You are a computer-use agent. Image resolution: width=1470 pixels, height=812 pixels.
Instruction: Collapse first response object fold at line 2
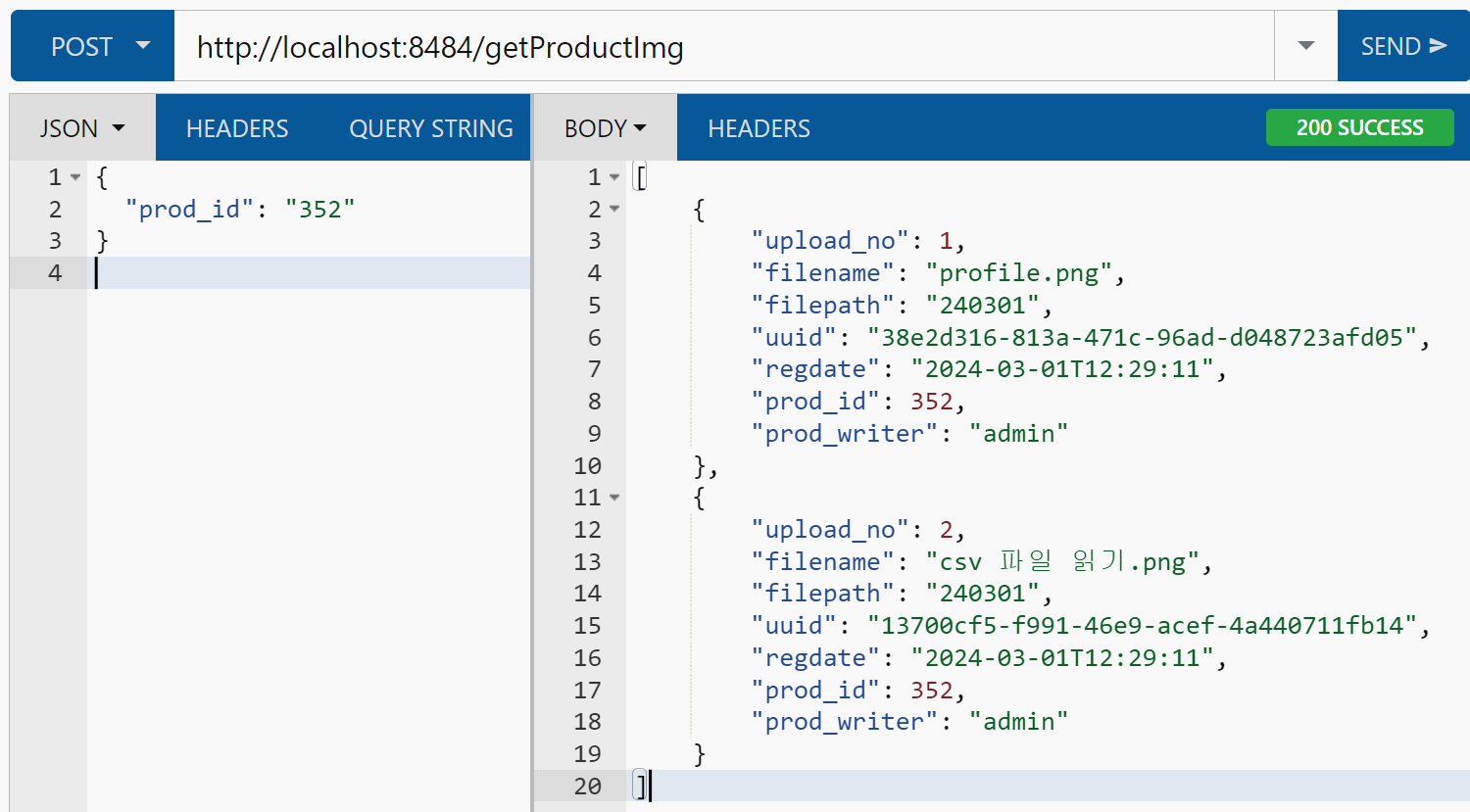click(x=614, y=209)
